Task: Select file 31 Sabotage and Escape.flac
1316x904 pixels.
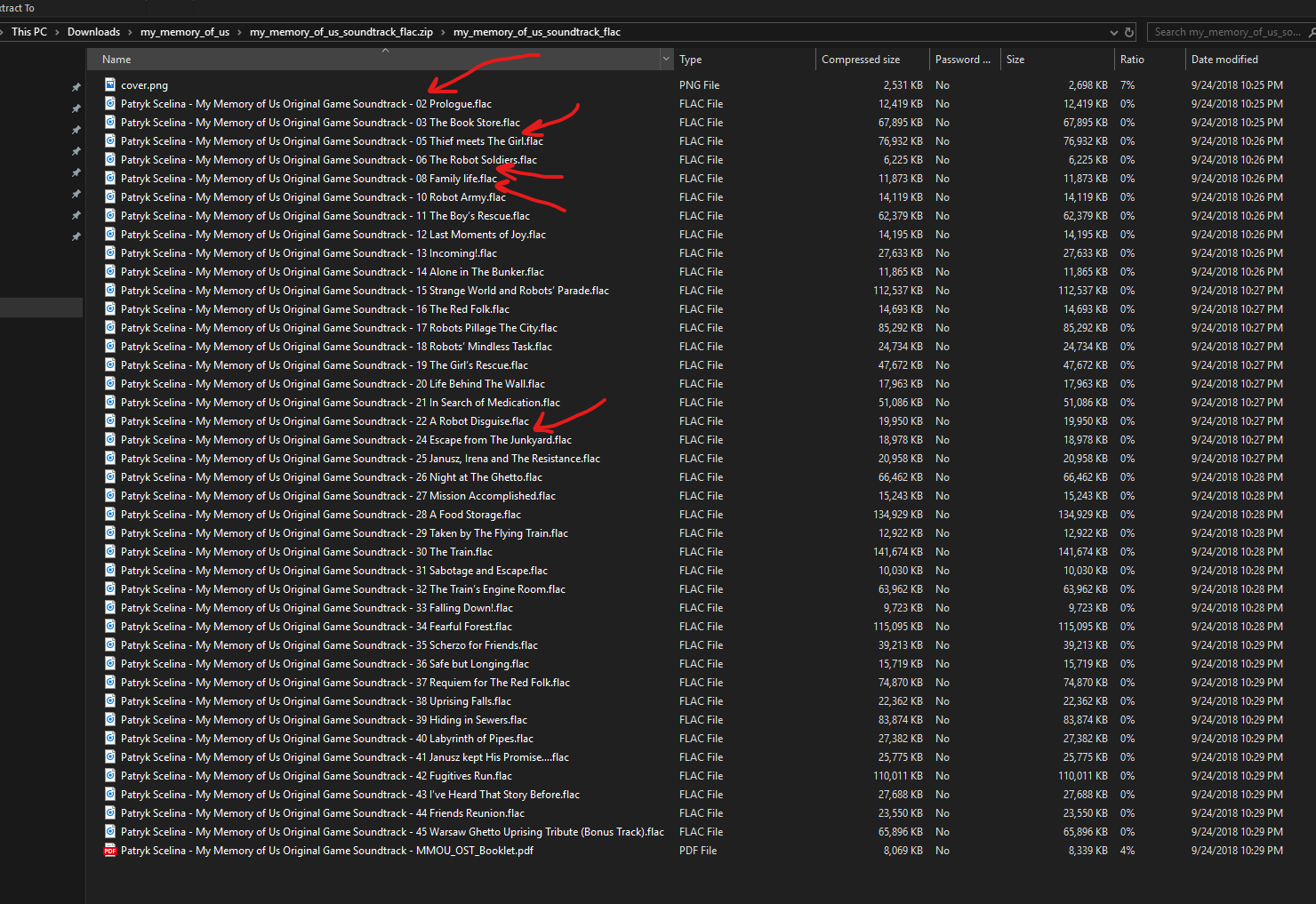Action: [334, 570]
